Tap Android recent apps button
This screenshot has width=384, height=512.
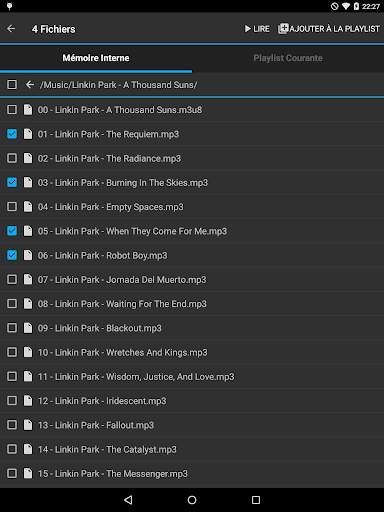click(x=256, y=500)
